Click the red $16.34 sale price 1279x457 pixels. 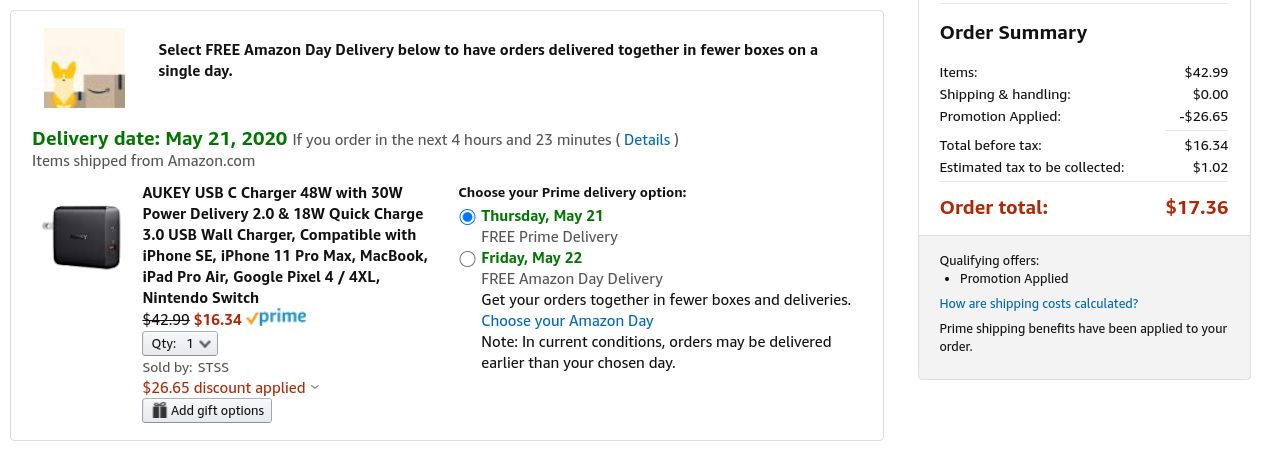[x=218, y=320]
